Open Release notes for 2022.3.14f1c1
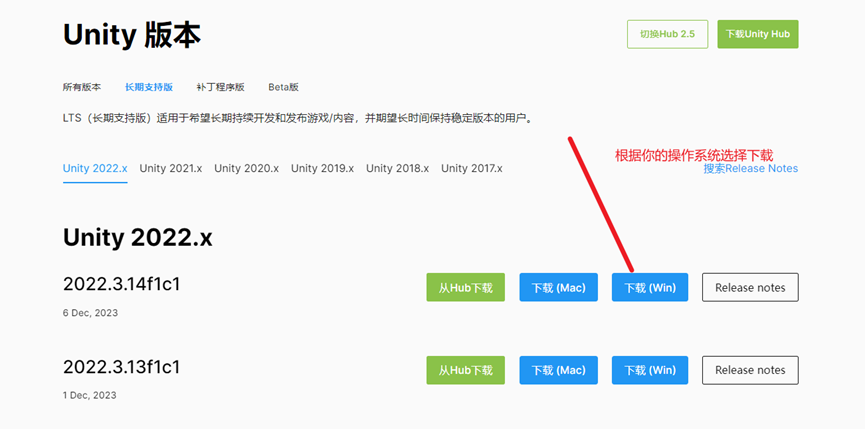The height and width of the screenshot is (429, 865). point(750,287)
